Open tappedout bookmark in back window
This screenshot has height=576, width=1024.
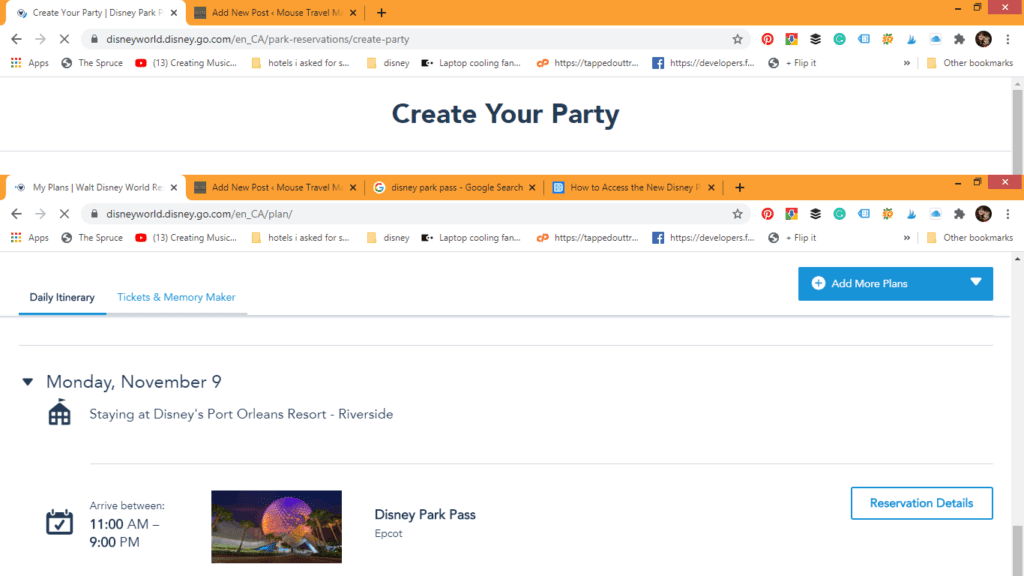[587, 63]
